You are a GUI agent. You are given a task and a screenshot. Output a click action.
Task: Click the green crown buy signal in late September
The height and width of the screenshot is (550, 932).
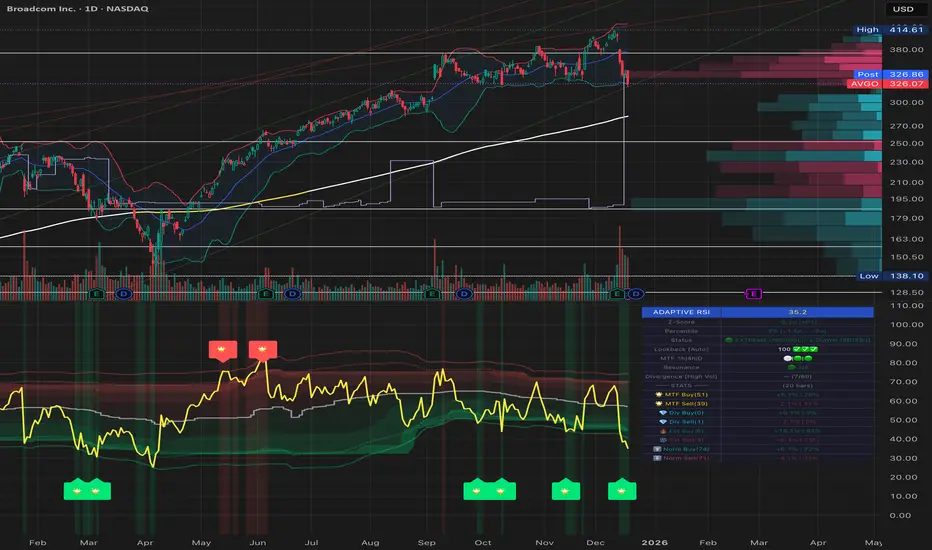click(476, 489)
